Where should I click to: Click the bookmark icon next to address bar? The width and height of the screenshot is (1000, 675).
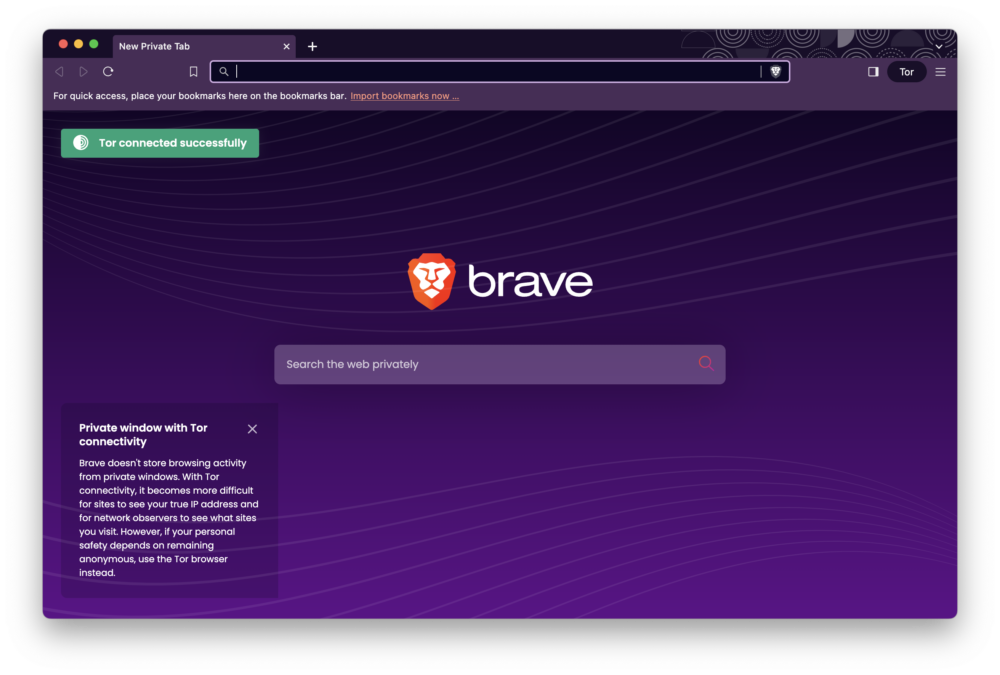point(193,71)
